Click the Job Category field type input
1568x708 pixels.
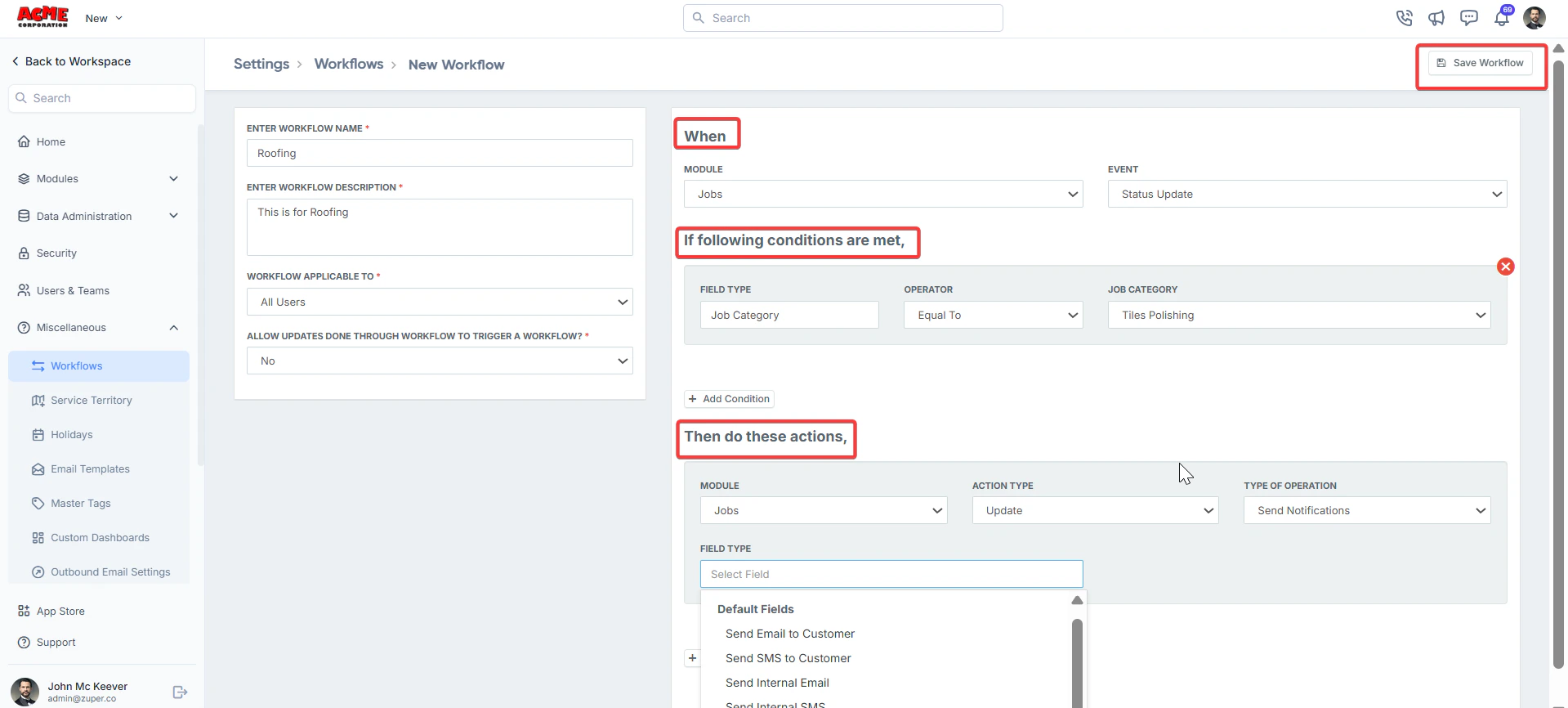pos(789,315)
